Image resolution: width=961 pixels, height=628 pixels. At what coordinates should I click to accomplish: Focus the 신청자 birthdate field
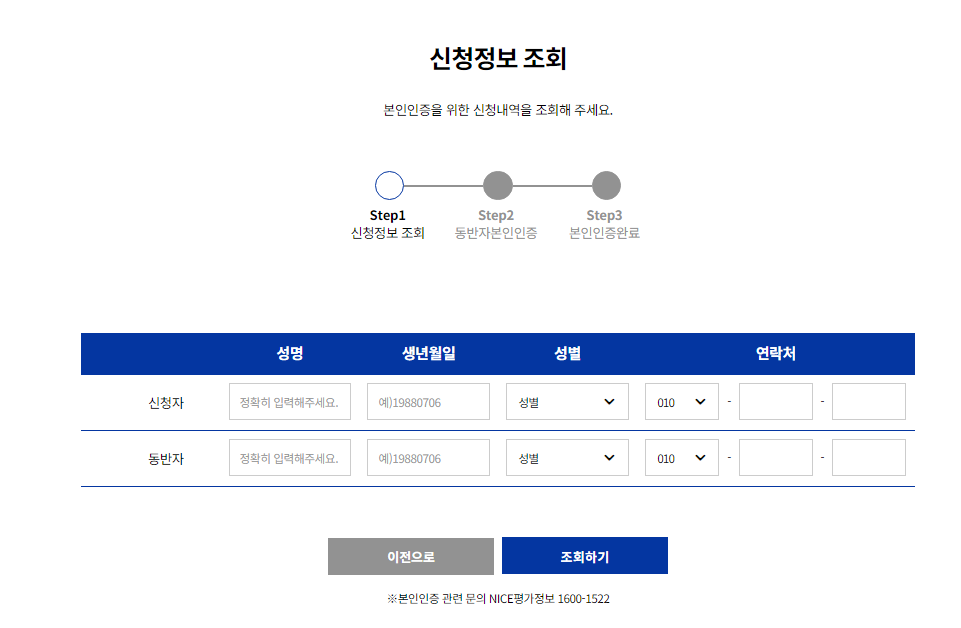428,402
